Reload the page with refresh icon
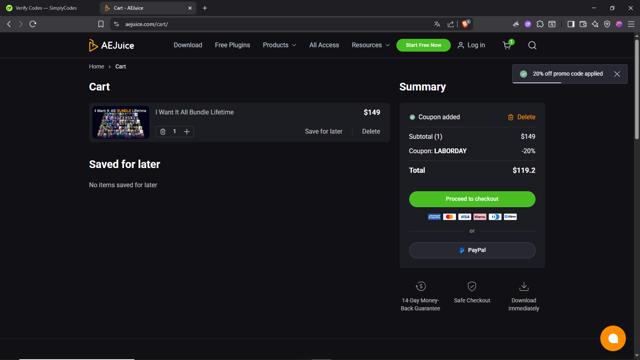This screenshot has height=360, width=640. pyautogui.click(x=33, y=24)
